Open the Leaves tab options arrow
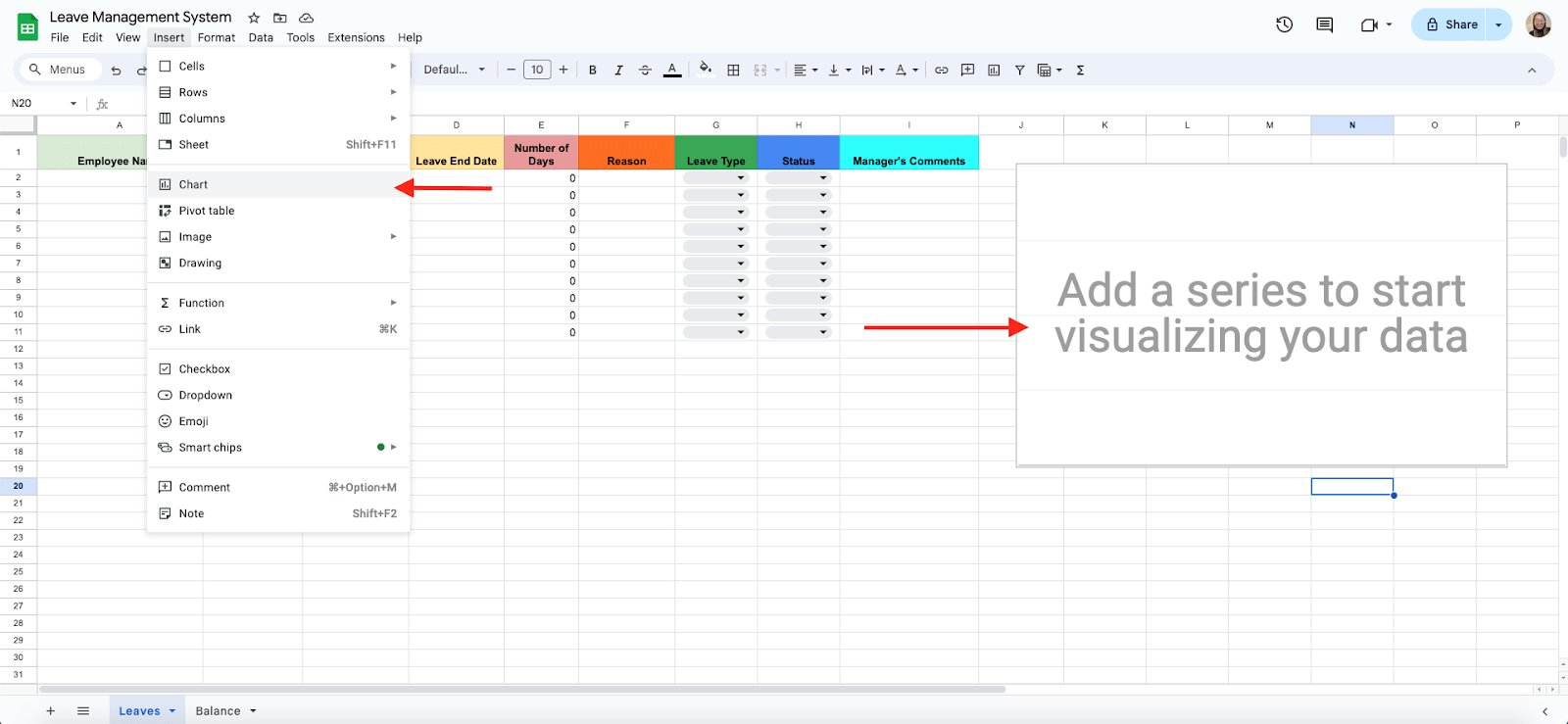Image resolution: width=1568 pixels, height=724 pixels. (171, 711)
